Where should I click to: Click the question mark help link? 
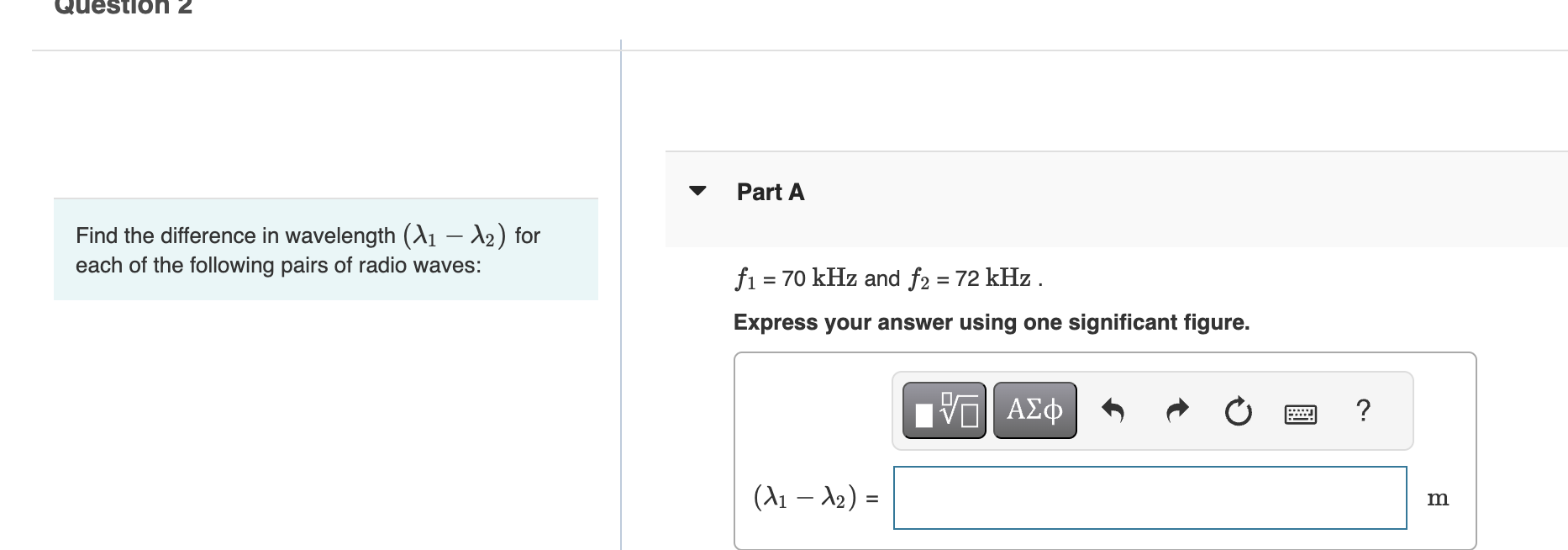pyautogui.click(x=1363, y=410)
